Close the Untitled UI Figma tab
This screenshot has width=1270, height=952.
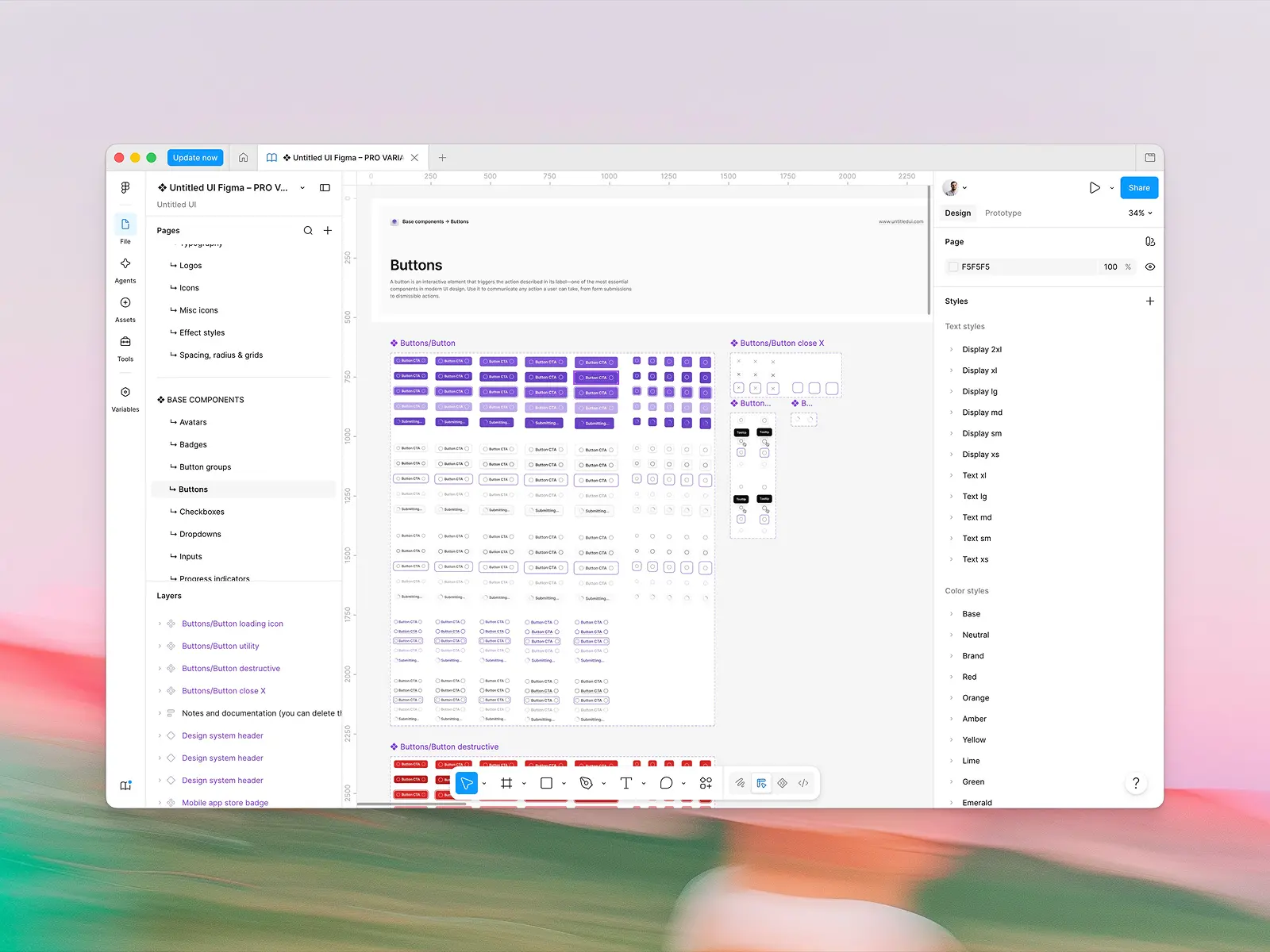[414, 158]
